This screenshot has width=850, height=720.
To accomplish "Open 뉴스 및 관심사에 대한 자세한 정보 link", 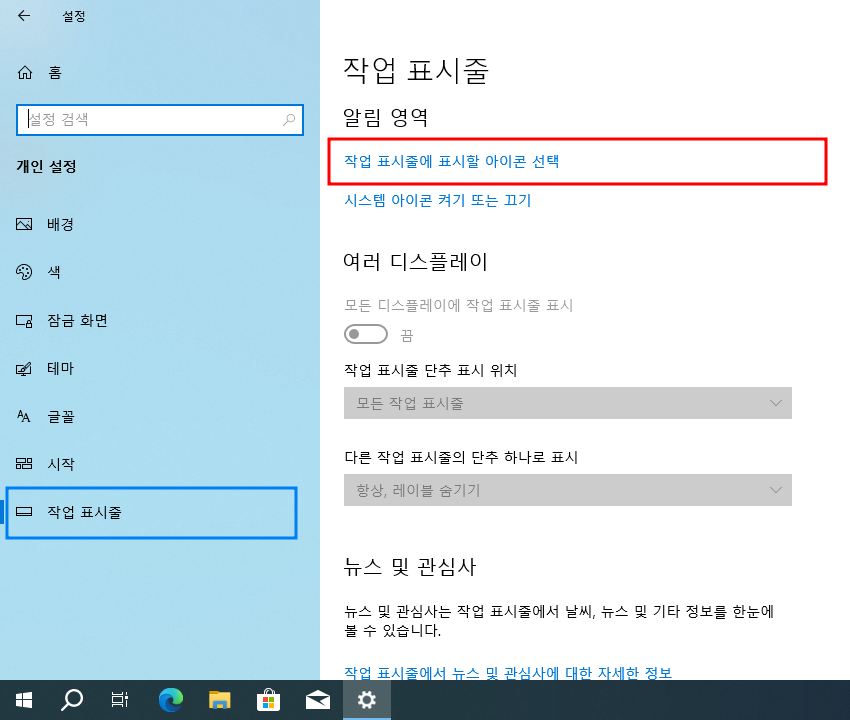I will [508, 673].
